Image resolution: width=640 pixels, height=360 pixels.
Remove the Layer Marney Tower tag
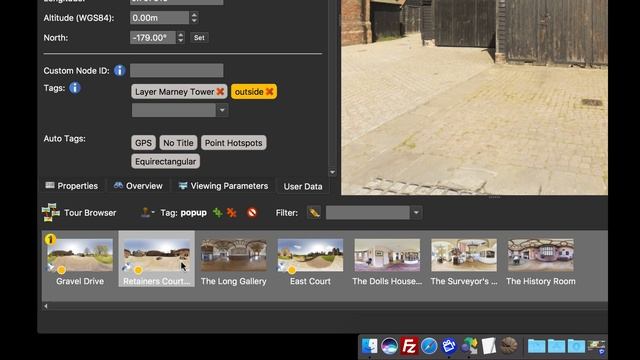(220, 91)
